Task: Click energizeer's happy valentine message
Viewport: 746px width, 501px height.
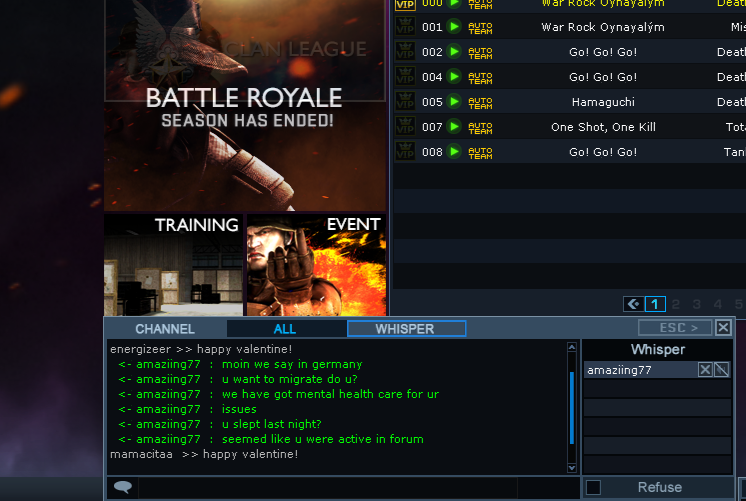Action: 201,349
